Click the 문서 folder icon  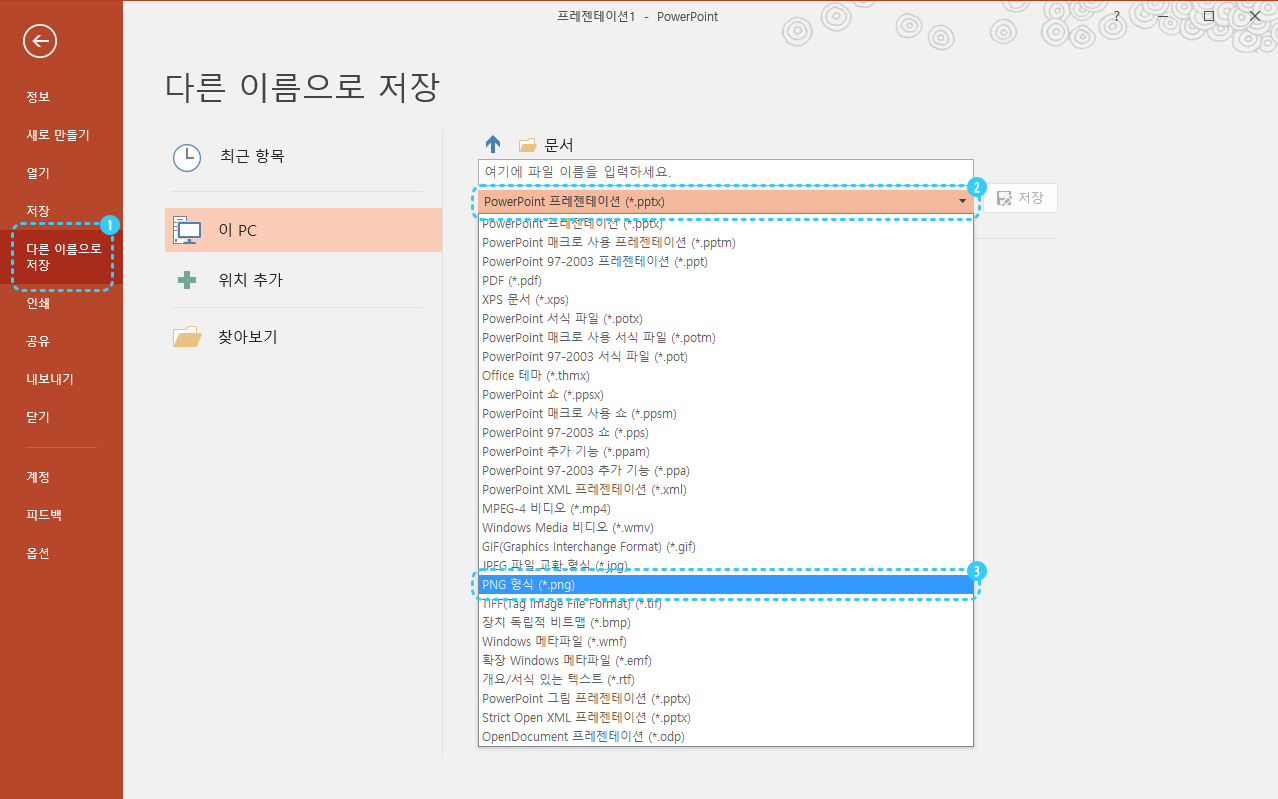pyautogui.click(x=528, y=145)
